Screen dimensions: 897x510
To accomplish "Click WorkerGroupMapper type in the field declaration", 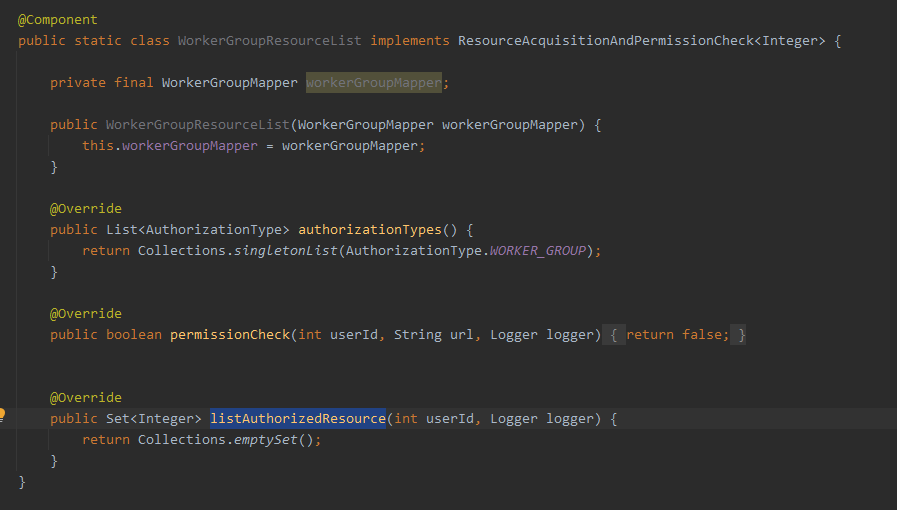I will click(x=229, y=83).
